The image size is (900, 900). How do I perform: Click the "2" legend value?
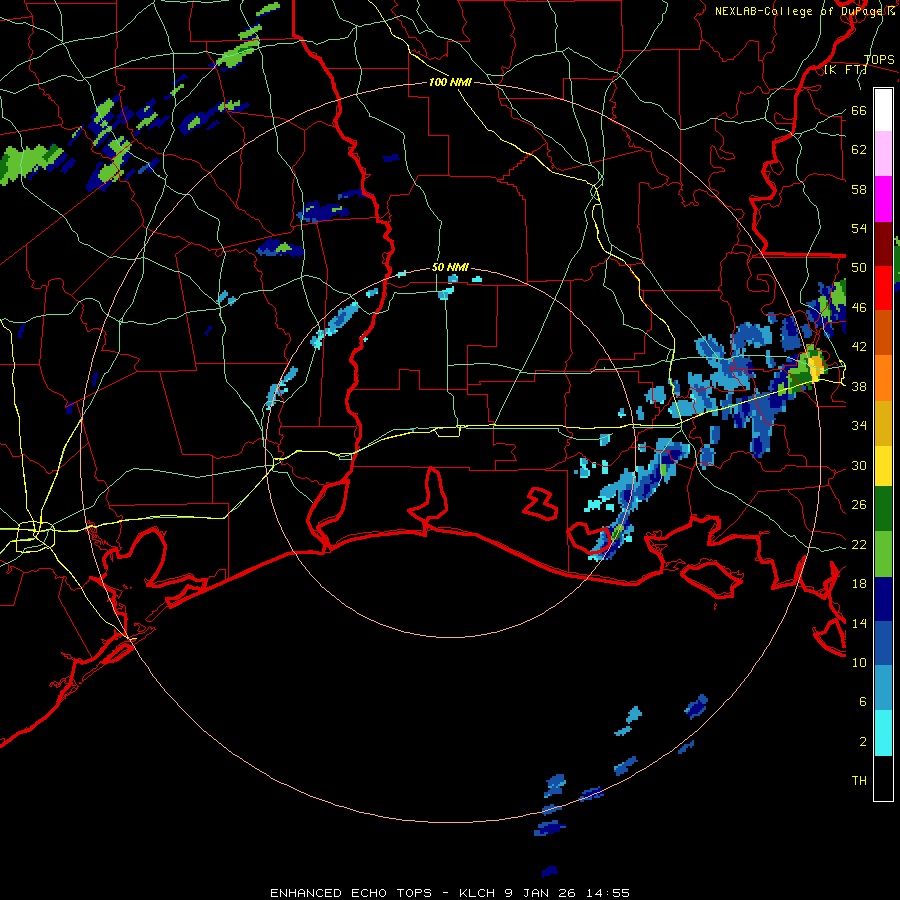click(x=863, y=742)
